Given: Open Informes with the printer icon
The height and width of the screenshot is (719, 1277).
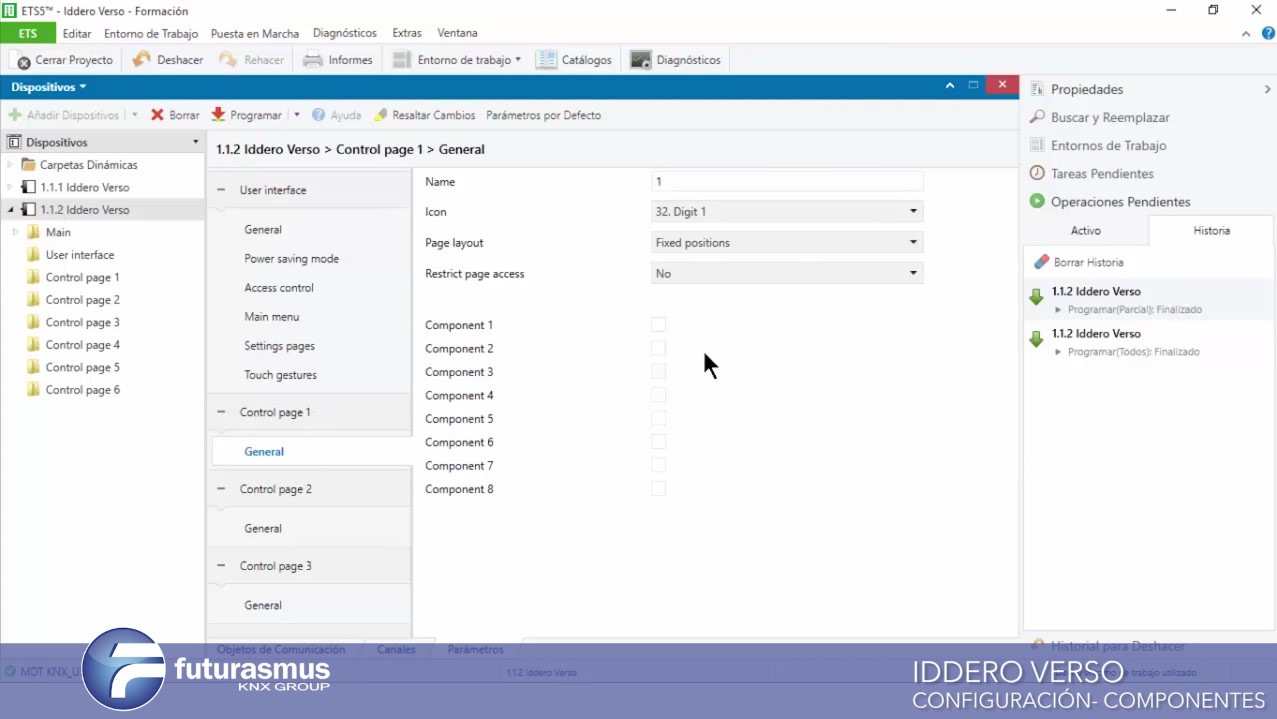Looking at the screenshot, I should tap(313, 60).
